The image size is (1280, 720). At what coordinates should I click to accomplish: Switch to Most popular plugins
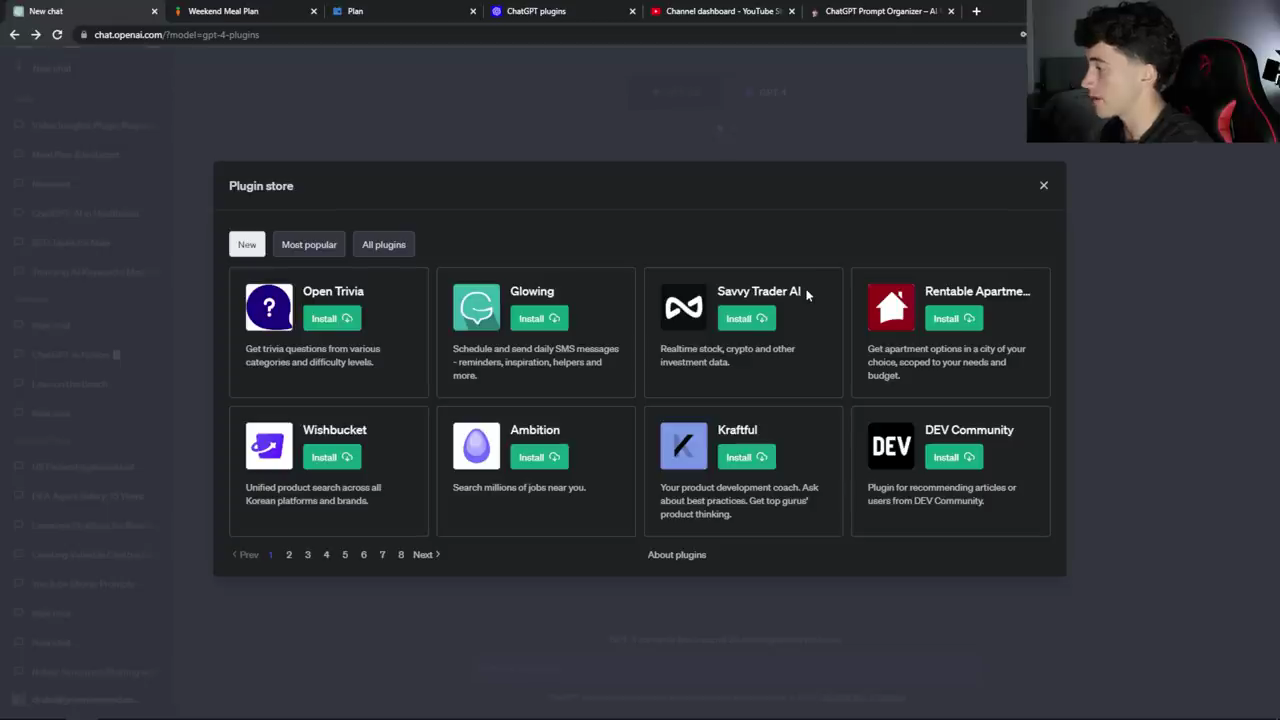tap(309, 245)
